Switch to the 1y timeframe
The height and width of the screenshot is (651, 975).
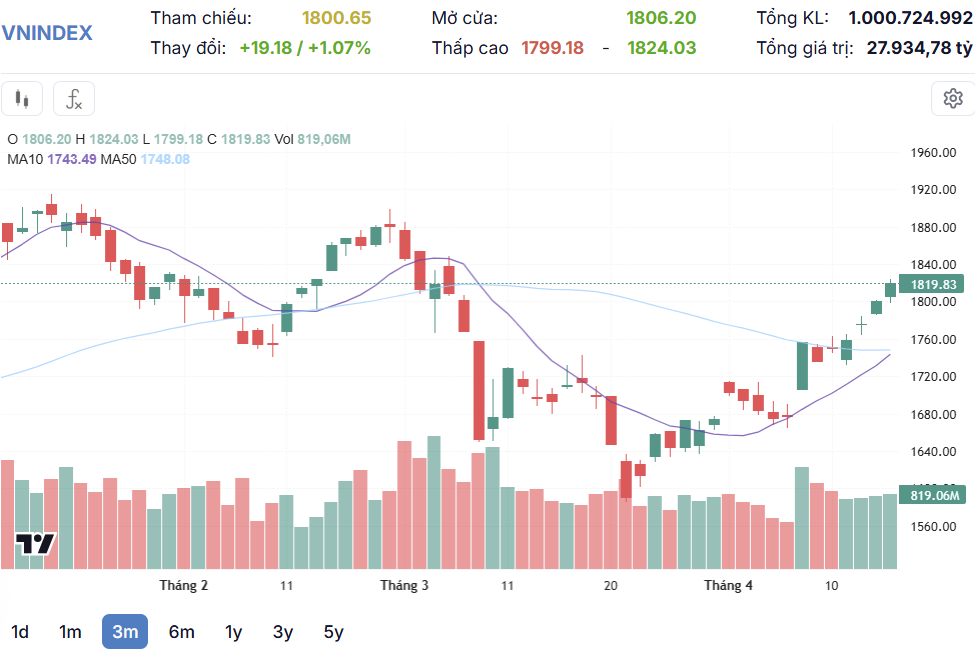coord(233,632)
